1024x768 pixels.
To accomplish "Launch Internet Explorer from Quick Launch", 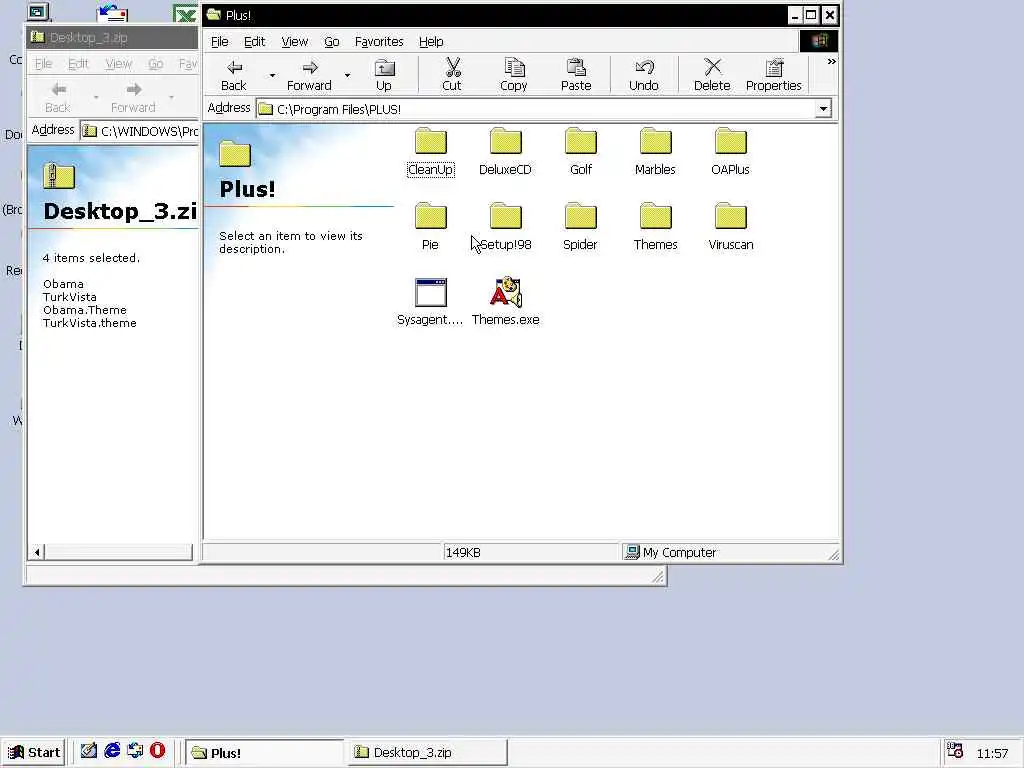I will [112, 751].
